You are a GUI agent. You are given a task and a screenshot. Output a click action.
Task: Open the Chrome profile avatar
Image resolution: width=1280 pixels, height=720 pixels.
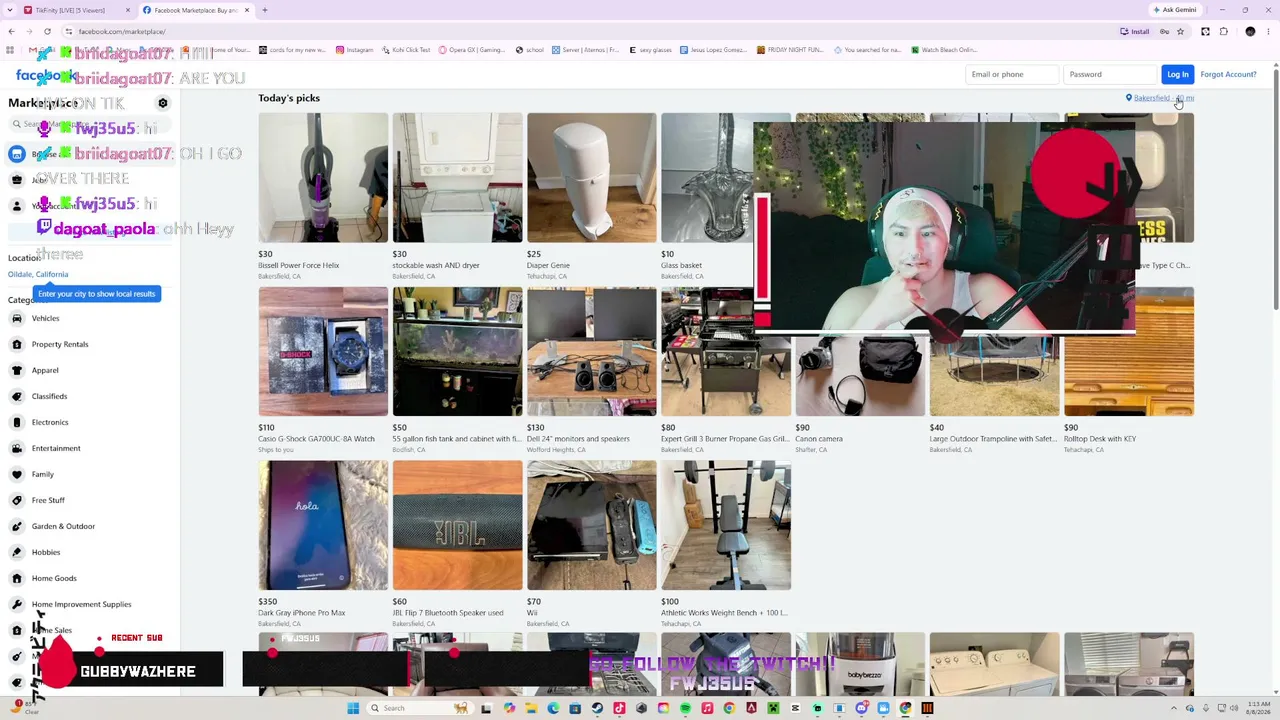tap(1250, 31)
